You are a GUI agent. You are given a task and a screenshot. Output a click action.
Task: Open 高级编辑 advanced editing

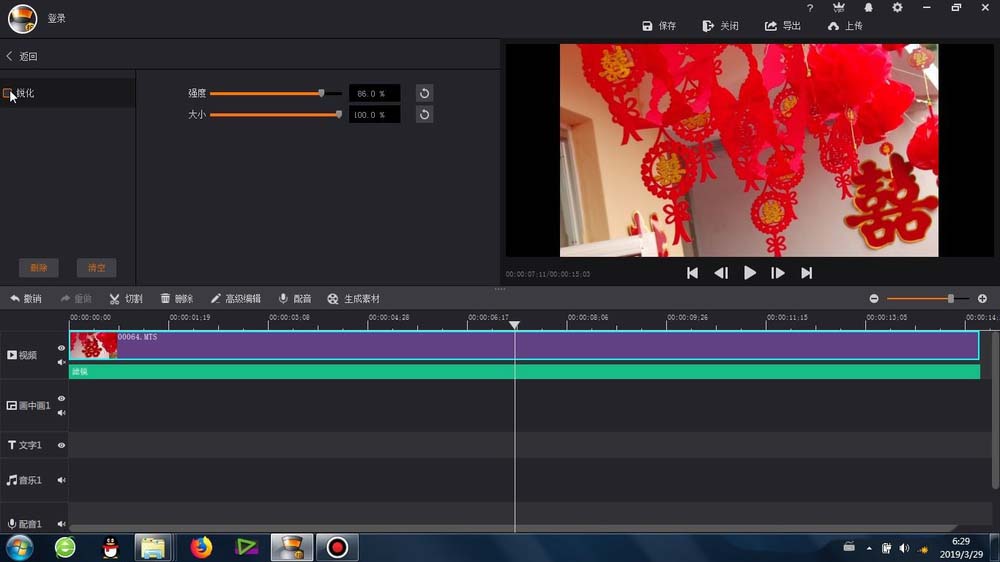point(235,299)
